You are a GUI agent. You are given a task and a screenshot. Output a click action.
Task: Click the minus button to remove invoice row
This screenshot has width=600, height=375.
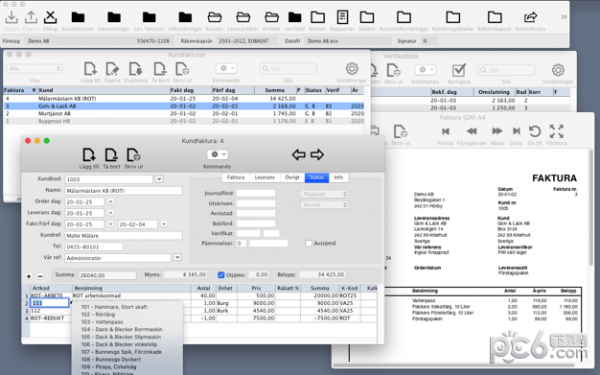pos(40,276)
